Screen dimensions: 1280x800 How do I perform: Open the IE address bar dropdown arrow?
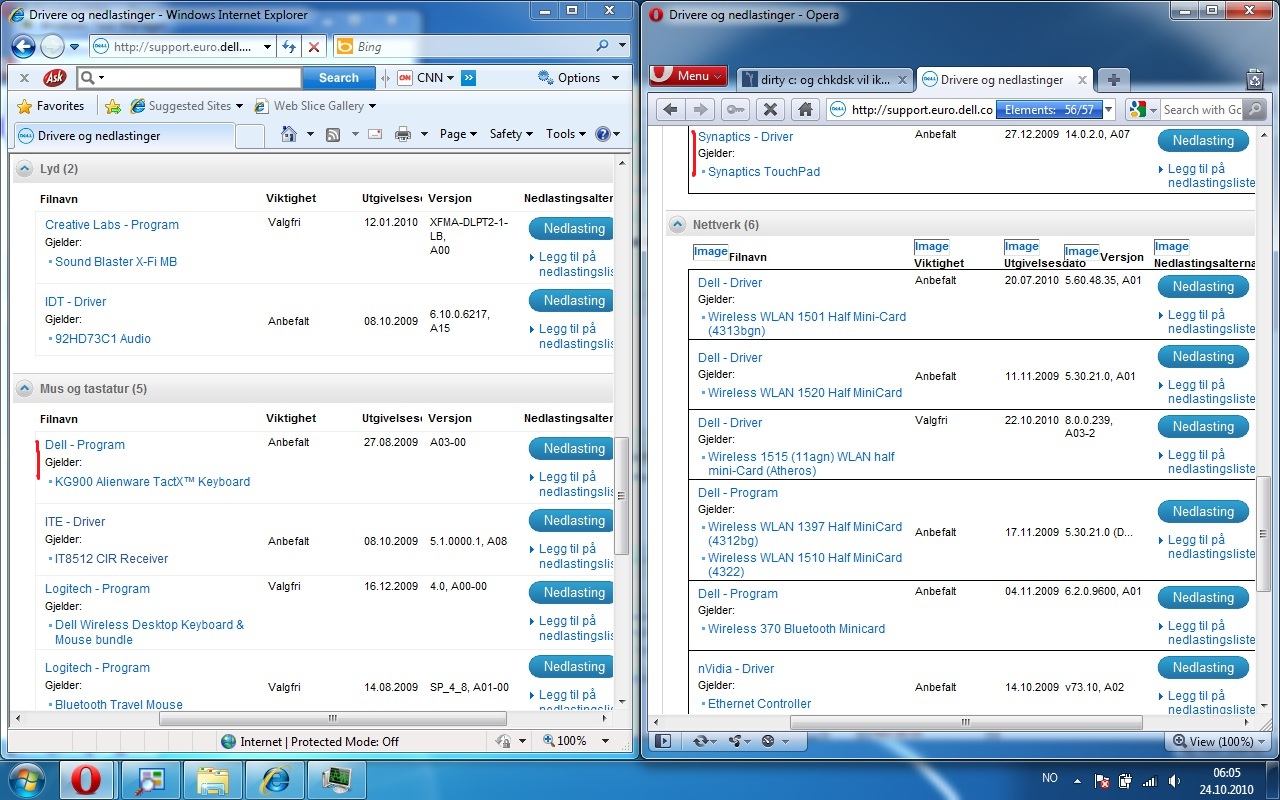(267, 47)
